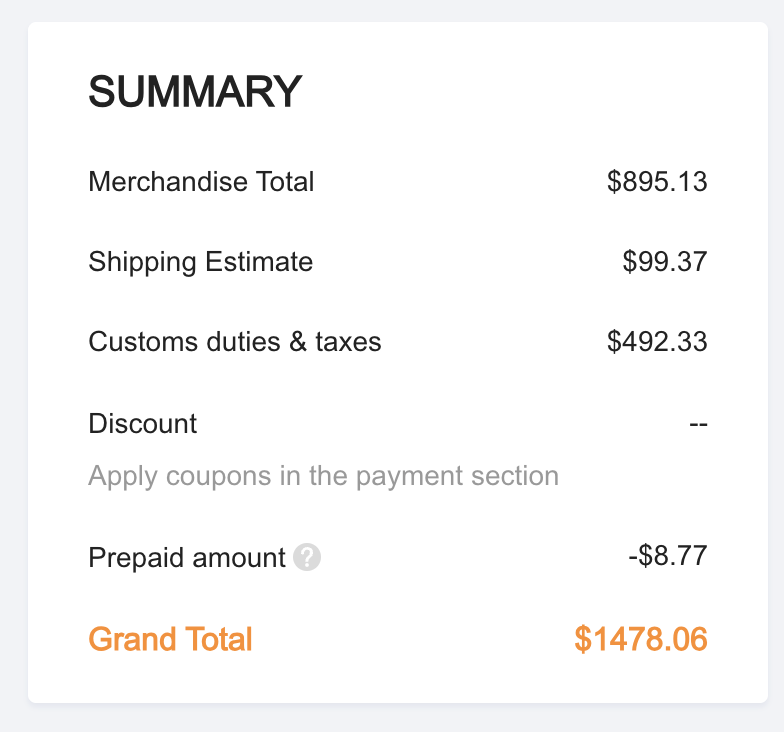Click the SUMMARY heading

click(x=195, y=93)
